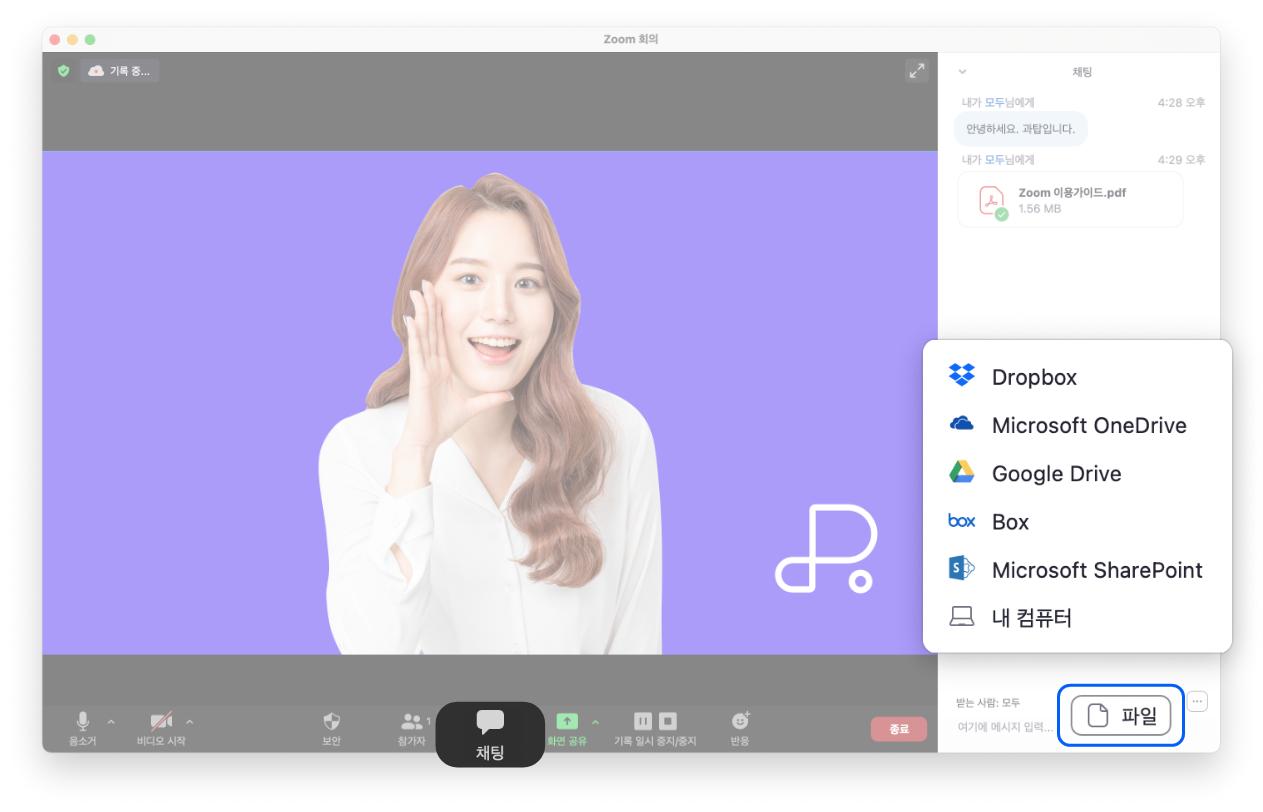Pause the recording
This screenshot has height=812, width=1263.
tap(643, 721)
